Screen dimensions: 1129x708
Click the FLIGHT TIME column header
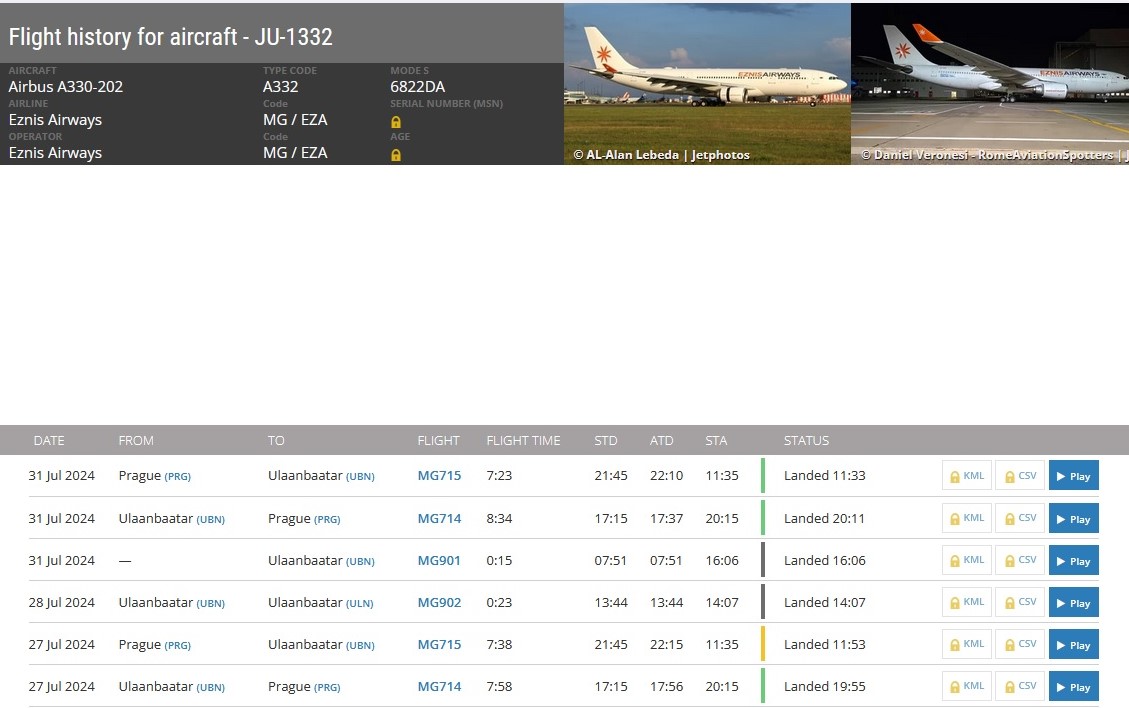pyautogui.click(x=523, y=440)
